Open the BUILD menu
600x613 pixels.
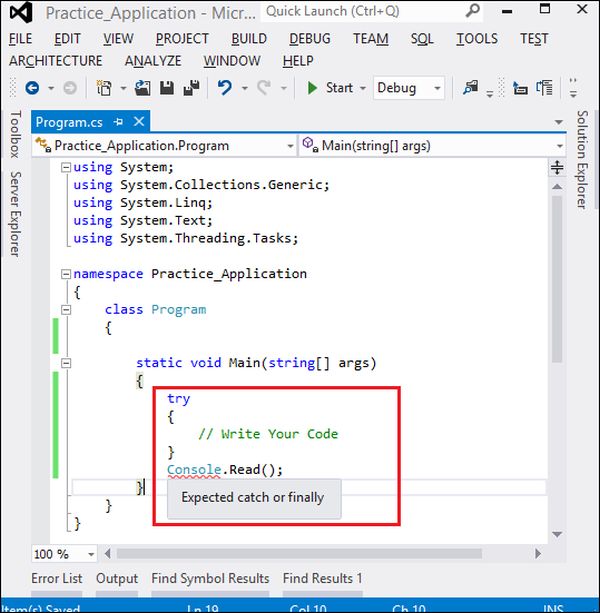coord(249,39)
